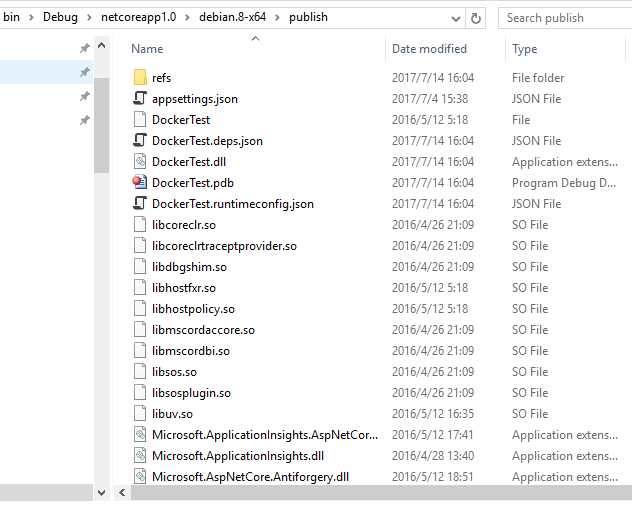Go to debian.8-x64 in the breadcrumb

click(x=233, y=17)
